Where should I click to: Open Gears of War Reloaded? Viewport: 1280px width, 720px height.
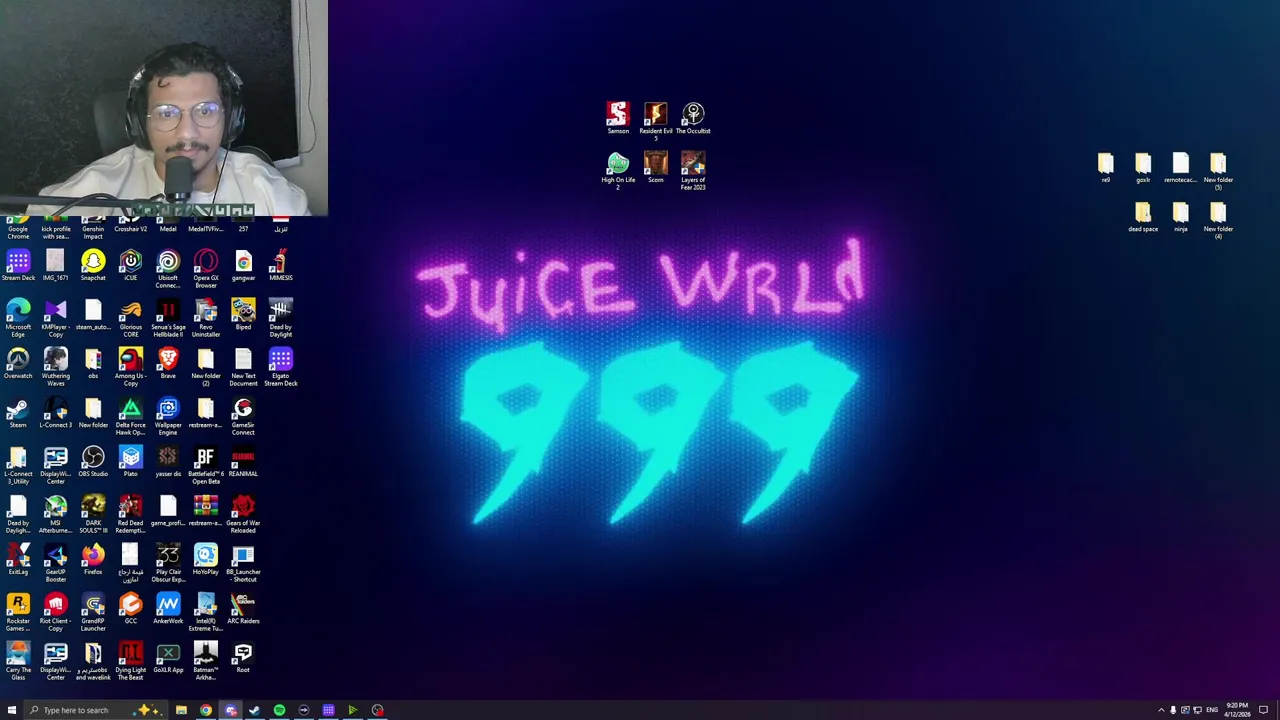click(x=243, y=514)
